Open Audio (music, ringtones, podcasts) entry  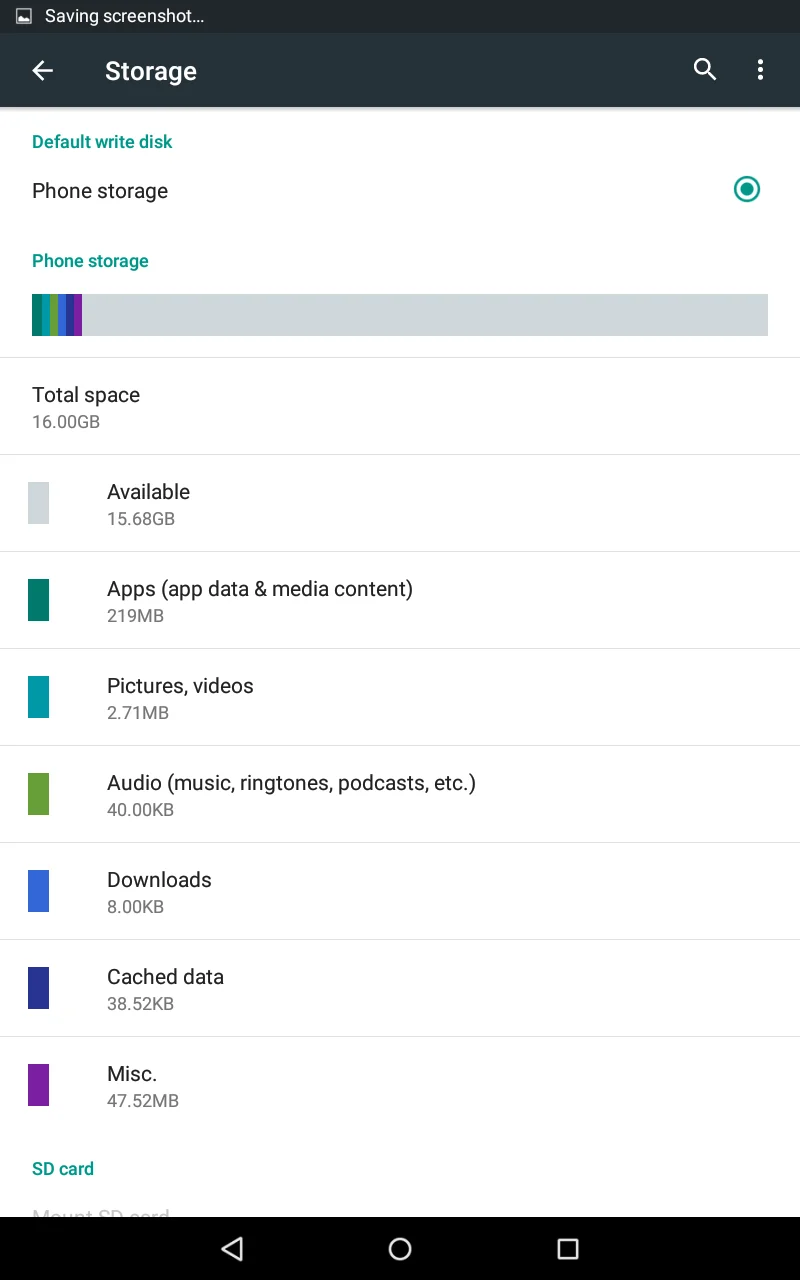(291, 794)
